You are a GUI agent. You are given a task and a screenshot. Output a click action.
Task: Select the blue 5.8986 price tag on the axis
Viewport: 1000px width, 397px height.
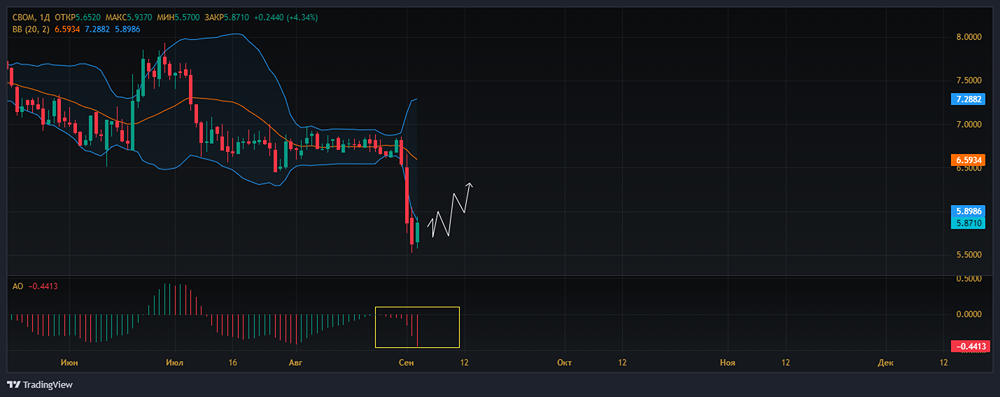pyautogui.click(x=967, y=210)
